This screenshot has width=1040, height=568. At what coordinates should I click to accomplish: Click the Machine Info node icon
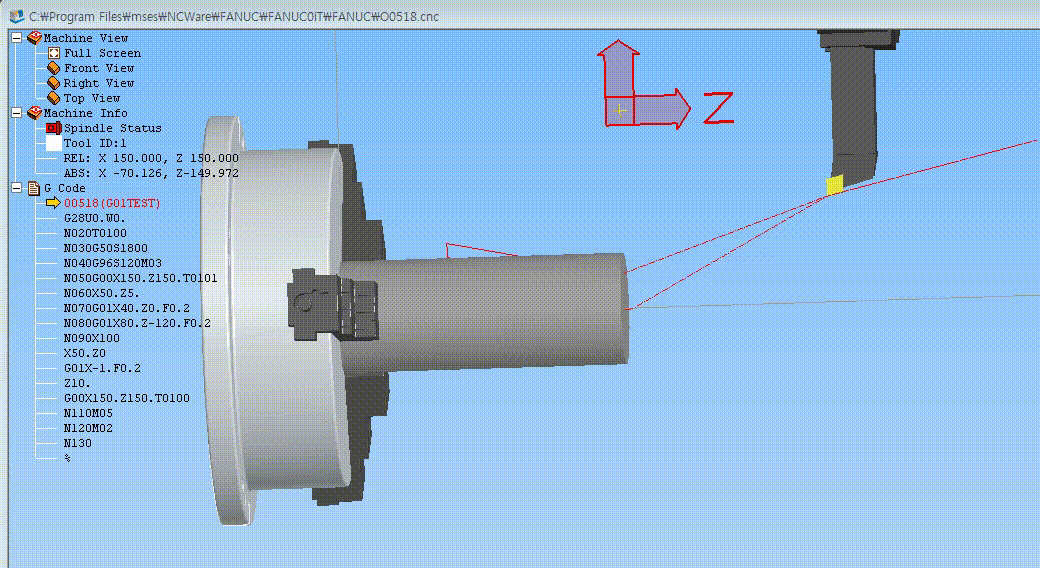point(34,113)
